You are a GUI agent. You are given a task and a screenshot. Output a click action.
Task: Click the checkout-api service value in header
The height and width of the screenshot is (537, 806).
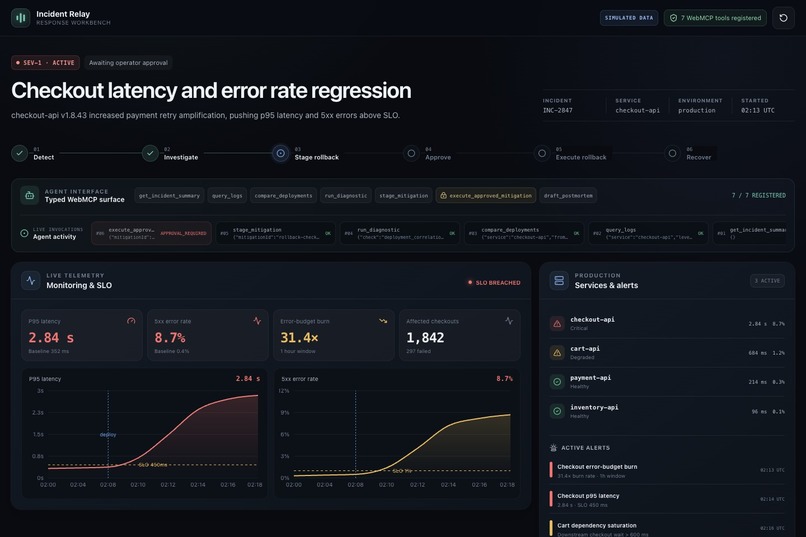coord(637,110)
